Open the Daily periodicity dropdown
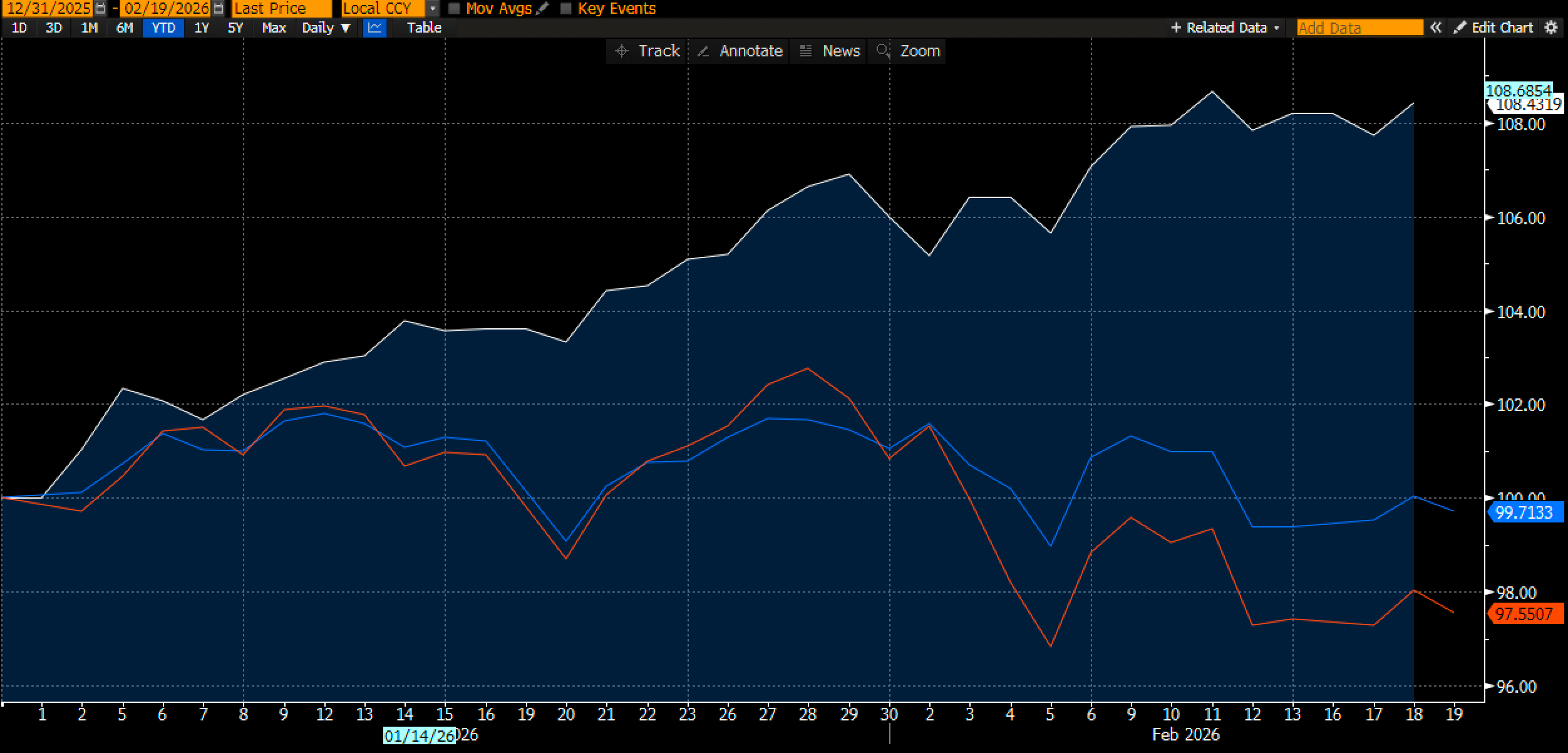Viewport: 1568px width, 753px height. tap(326, 28)
